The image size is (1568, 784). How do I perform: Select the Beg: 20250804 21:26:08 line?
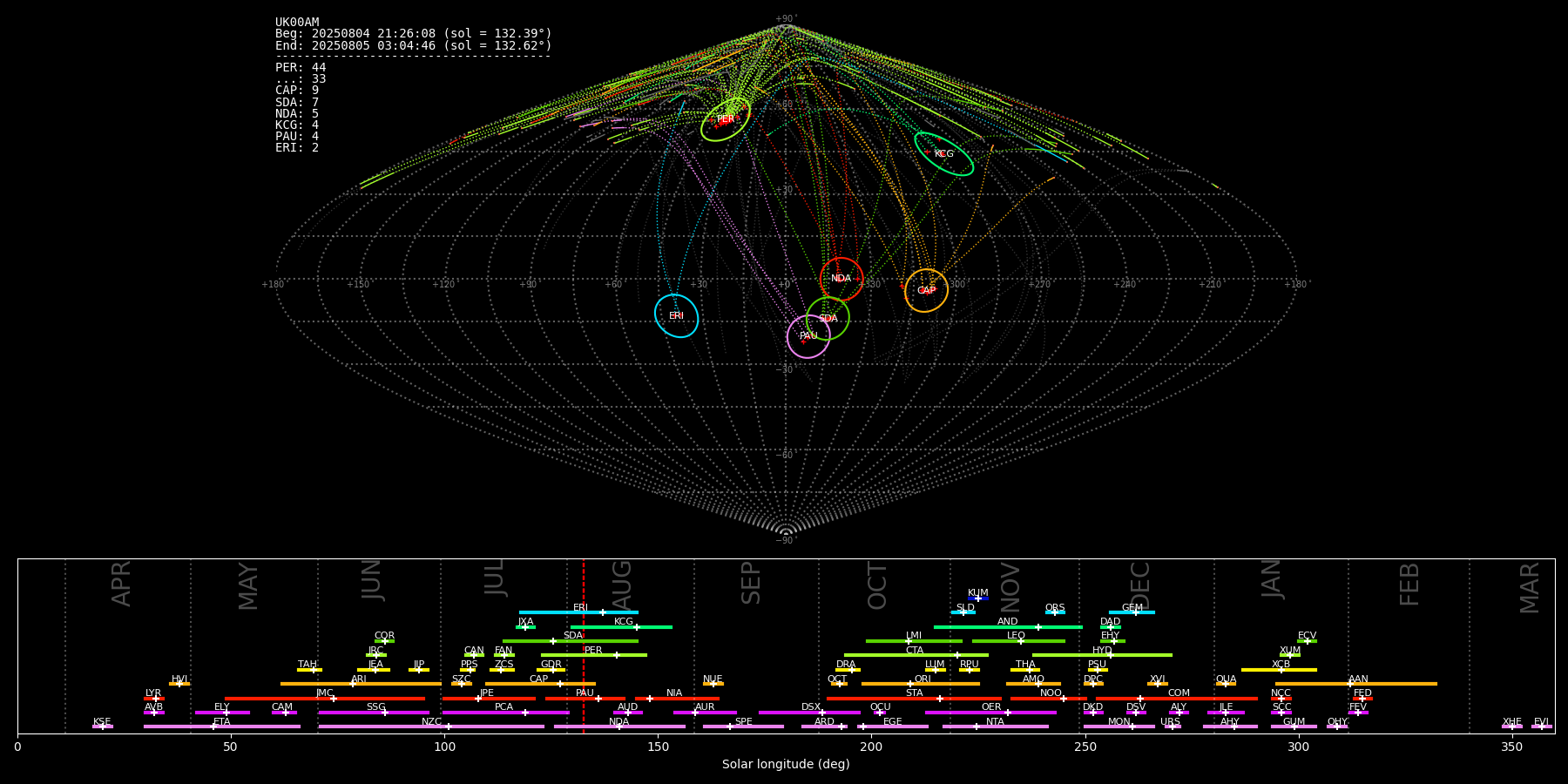(414, 34)
